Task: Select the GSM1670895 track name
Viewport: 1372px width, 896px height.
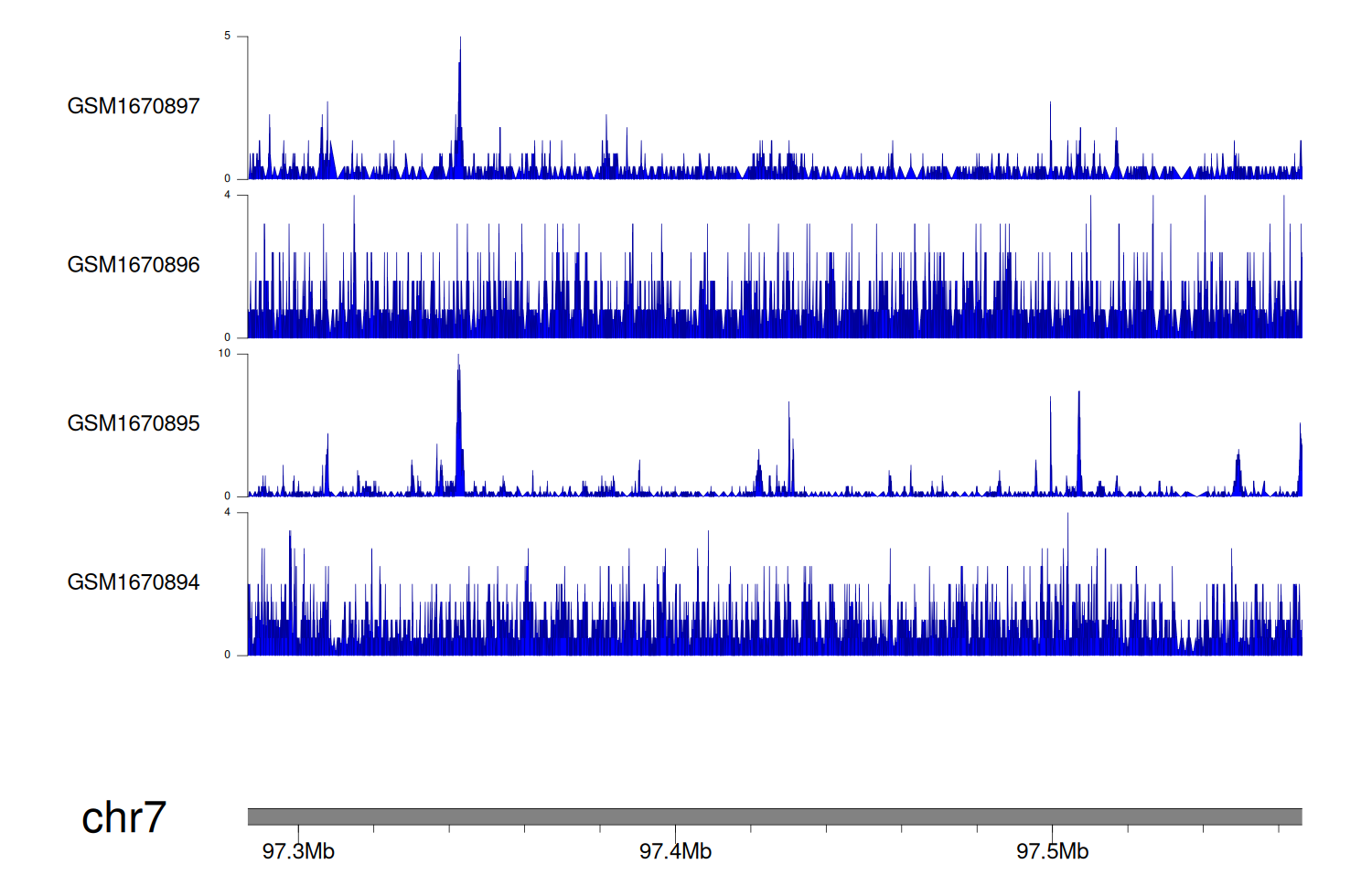Action: point(134,423)
